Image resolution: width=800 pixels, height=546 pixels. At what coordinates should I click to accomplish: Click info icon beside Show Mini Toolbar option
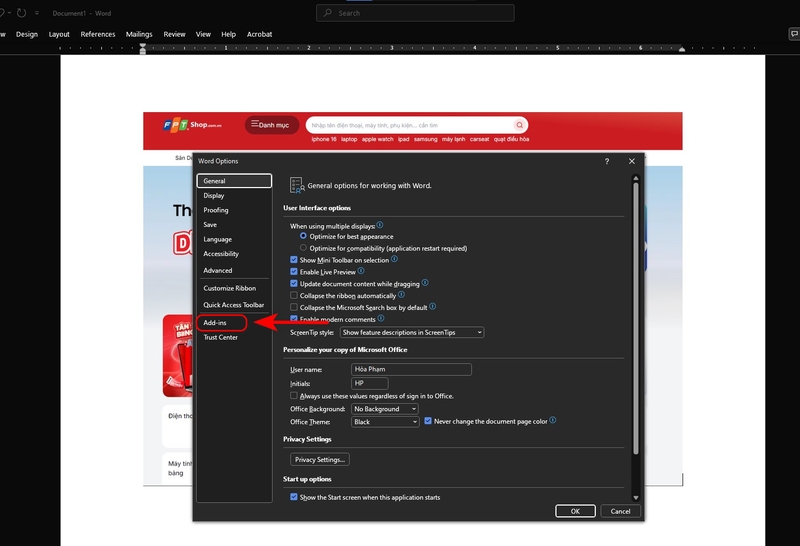click(394, 259)
